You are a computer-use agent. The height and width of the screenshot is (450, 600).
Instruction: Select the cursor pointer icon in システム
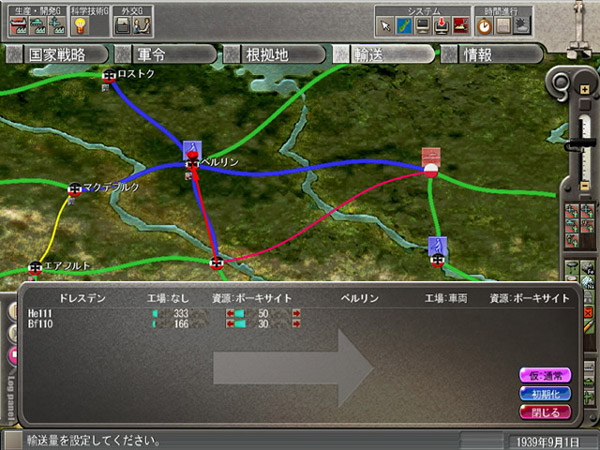tap(385, 26)
